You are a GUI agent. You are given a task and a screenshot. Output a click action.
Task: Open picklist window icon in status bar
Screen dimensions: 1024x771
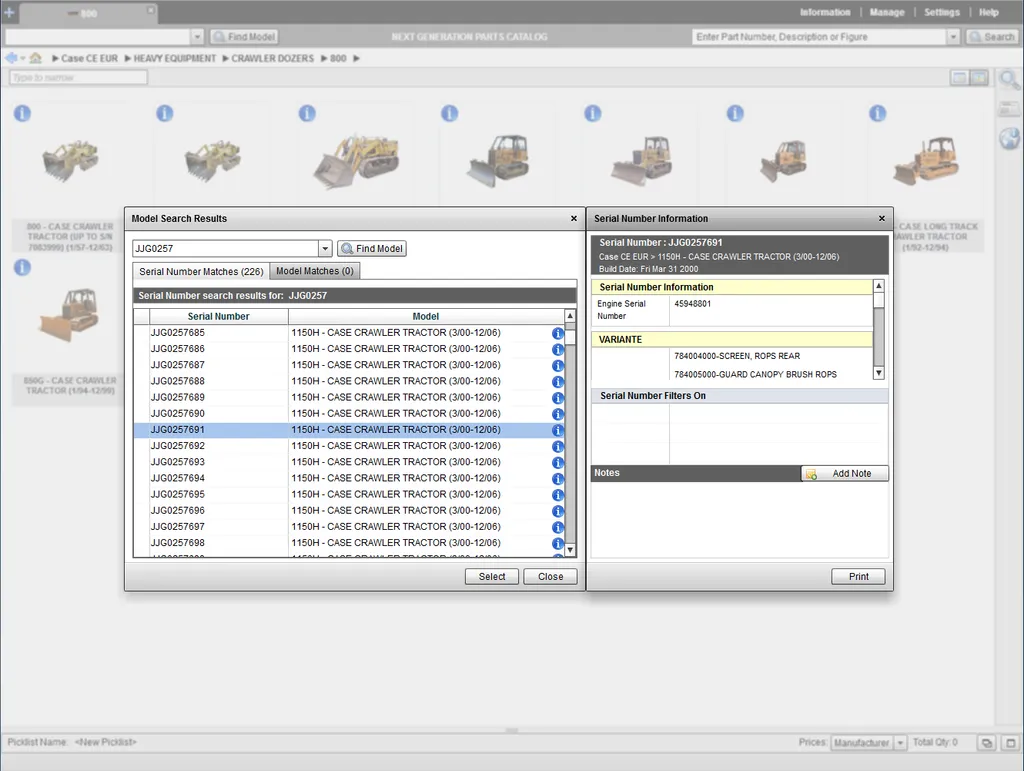(x=987, y=743)
